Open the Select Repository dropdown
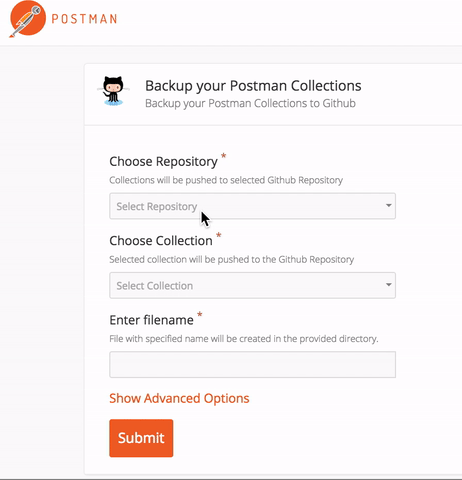Image resolution: width=462 pixels, height=480 pixels. [252, 206]
